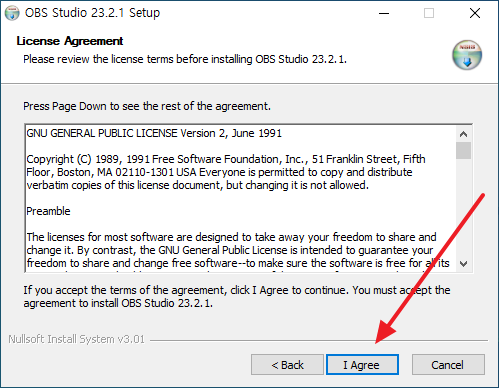
Task: Close the OBS Studio Setup window
Action: click(475, 13)
